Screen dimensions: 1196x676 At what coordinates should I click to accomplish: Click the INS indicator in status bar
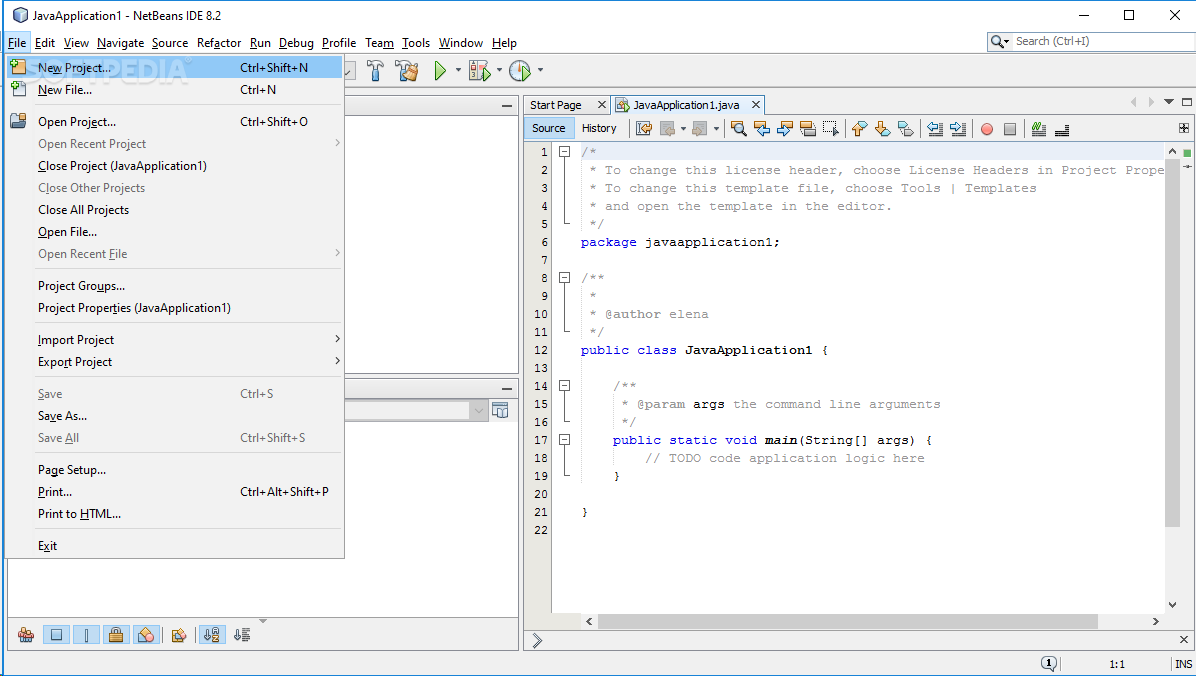(1183, 664)
